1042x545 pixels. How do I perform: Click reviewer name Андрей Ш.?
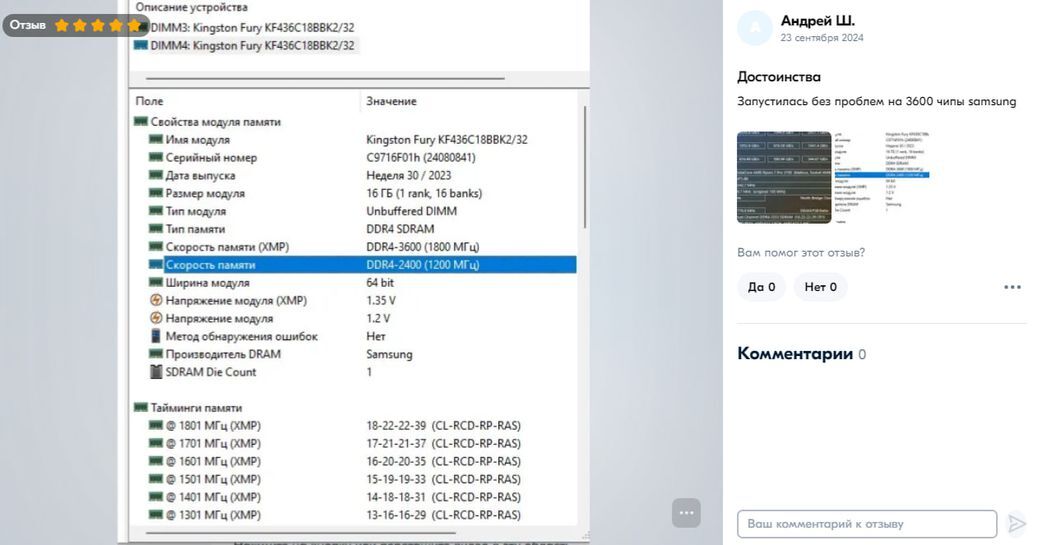coord(817,21)
